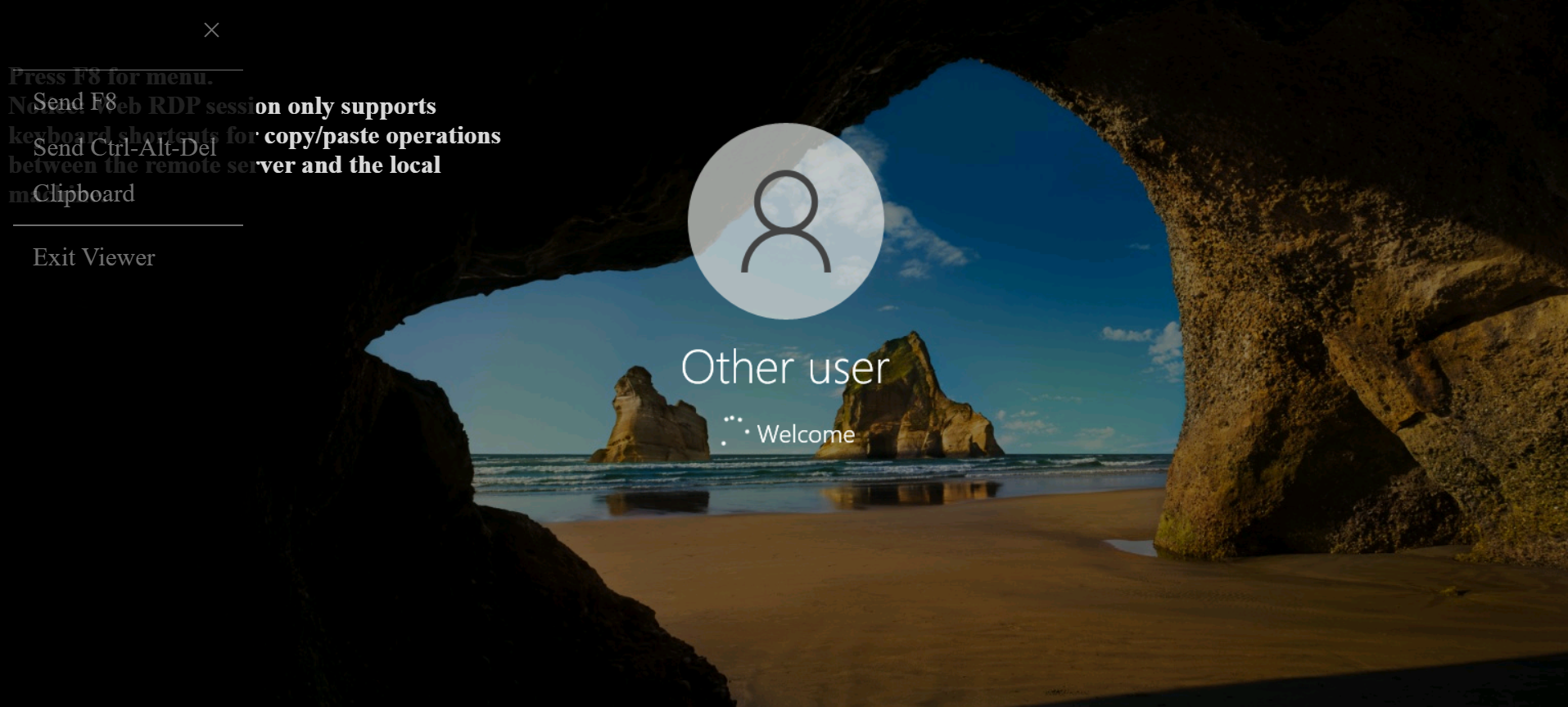Click the "Other user" account name
This screenshot has width=1568, height=707.
[x=785, y=367]
